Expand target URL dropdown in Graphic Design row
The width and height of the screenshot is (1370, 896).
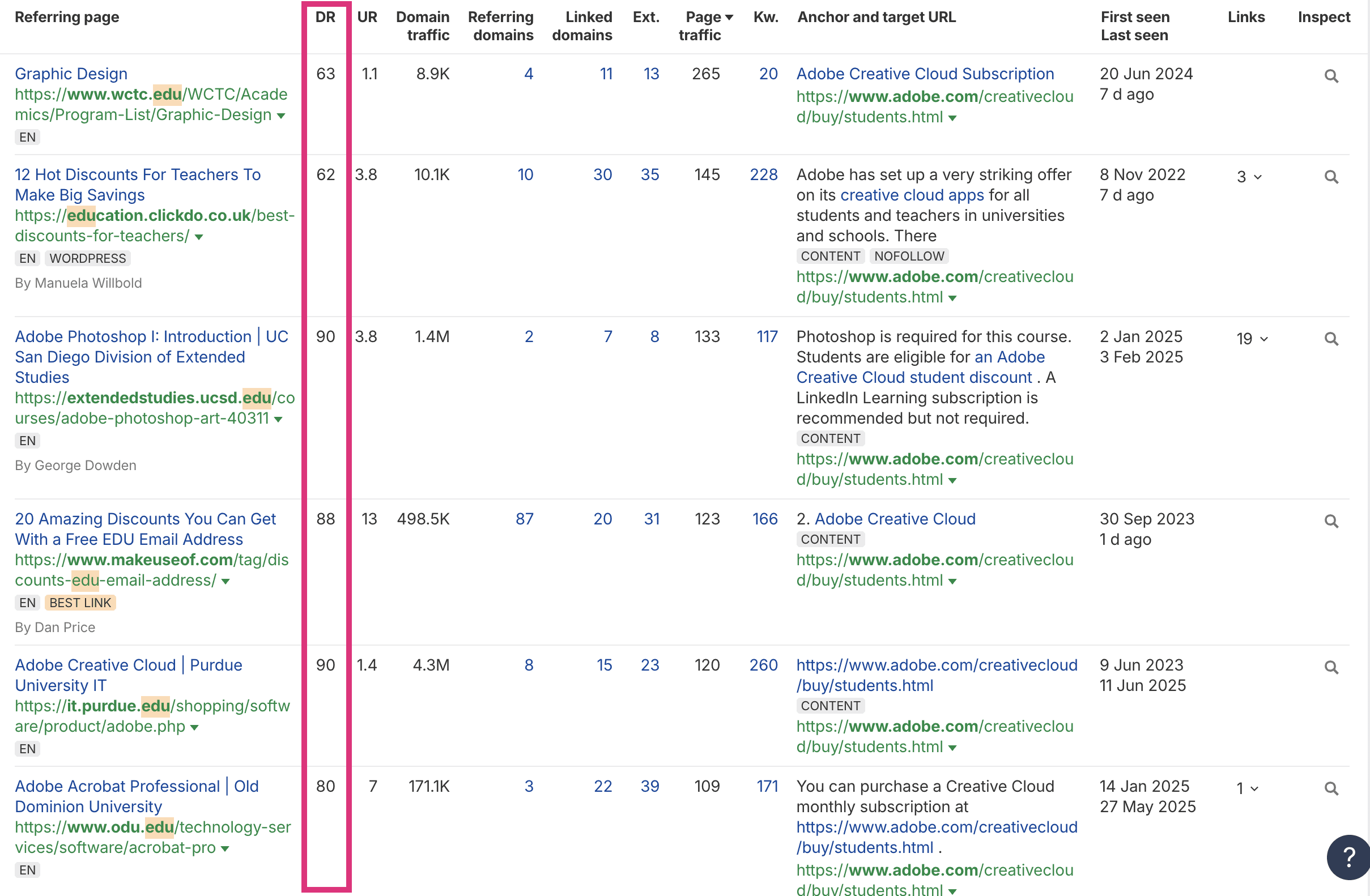pos(952,118)
